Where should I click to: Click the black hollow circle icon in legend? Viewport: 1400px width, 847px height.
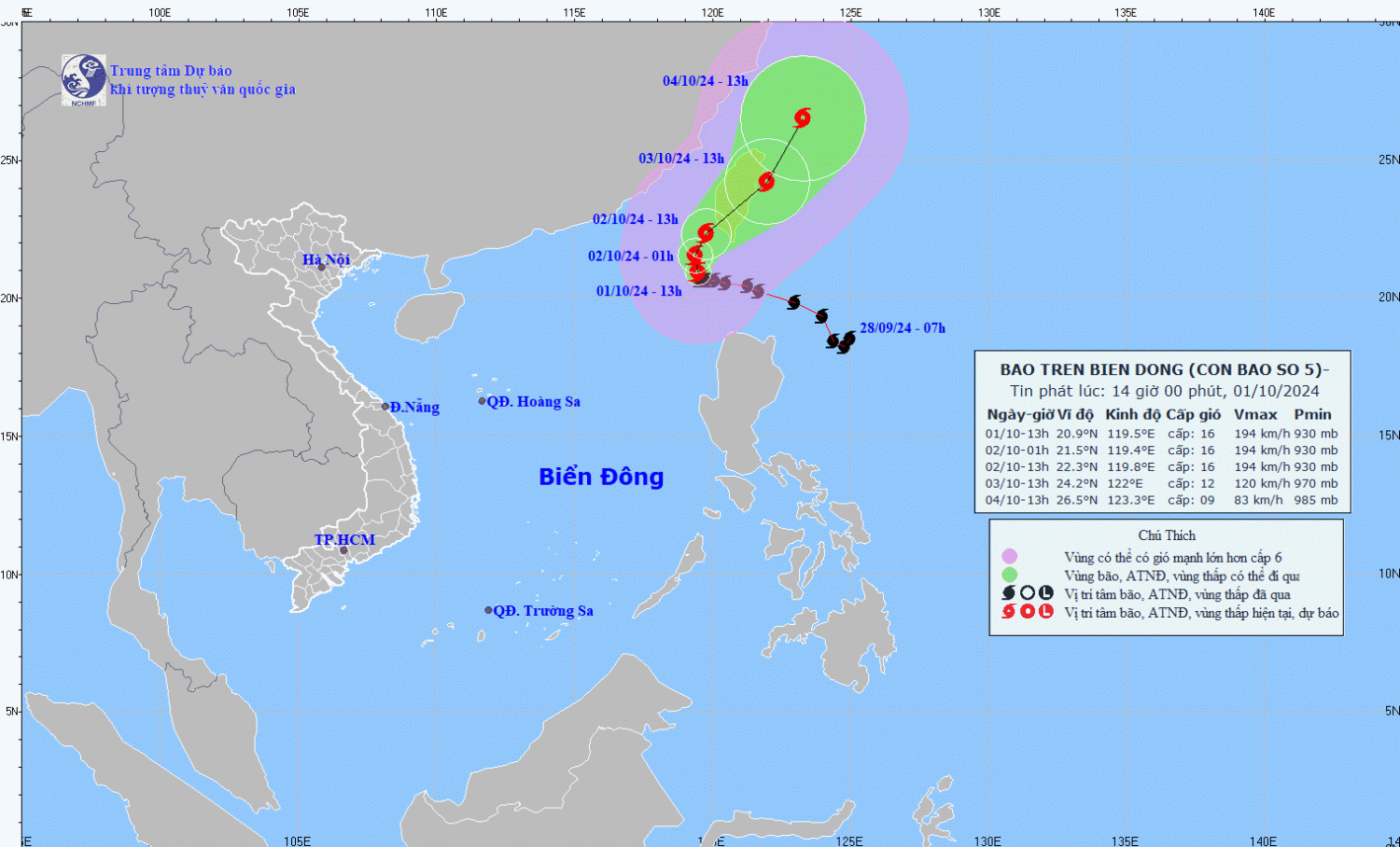1027,593
